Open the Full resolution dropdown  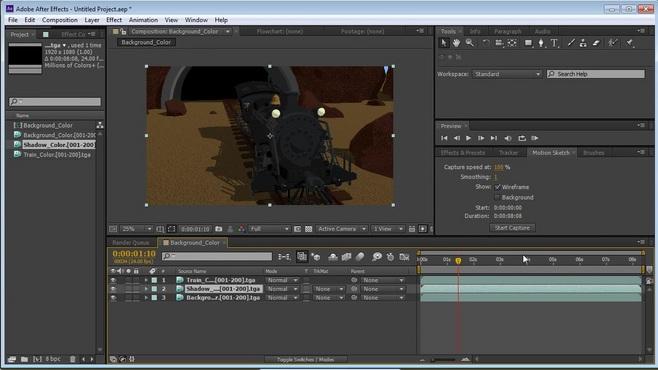(x=269, y=229)
